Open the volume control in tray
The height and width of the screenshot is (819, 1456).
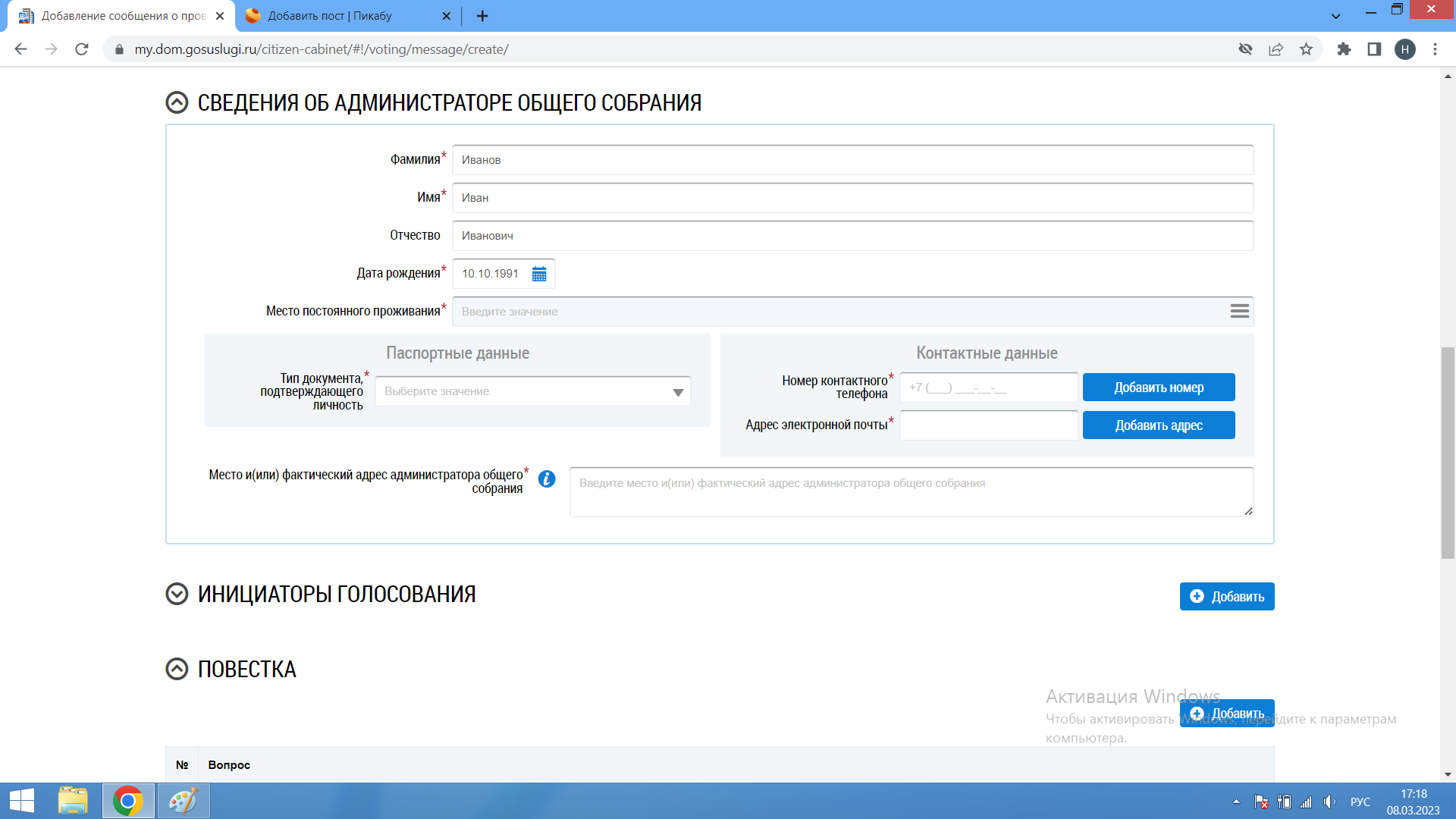[x=1329, y=802]
